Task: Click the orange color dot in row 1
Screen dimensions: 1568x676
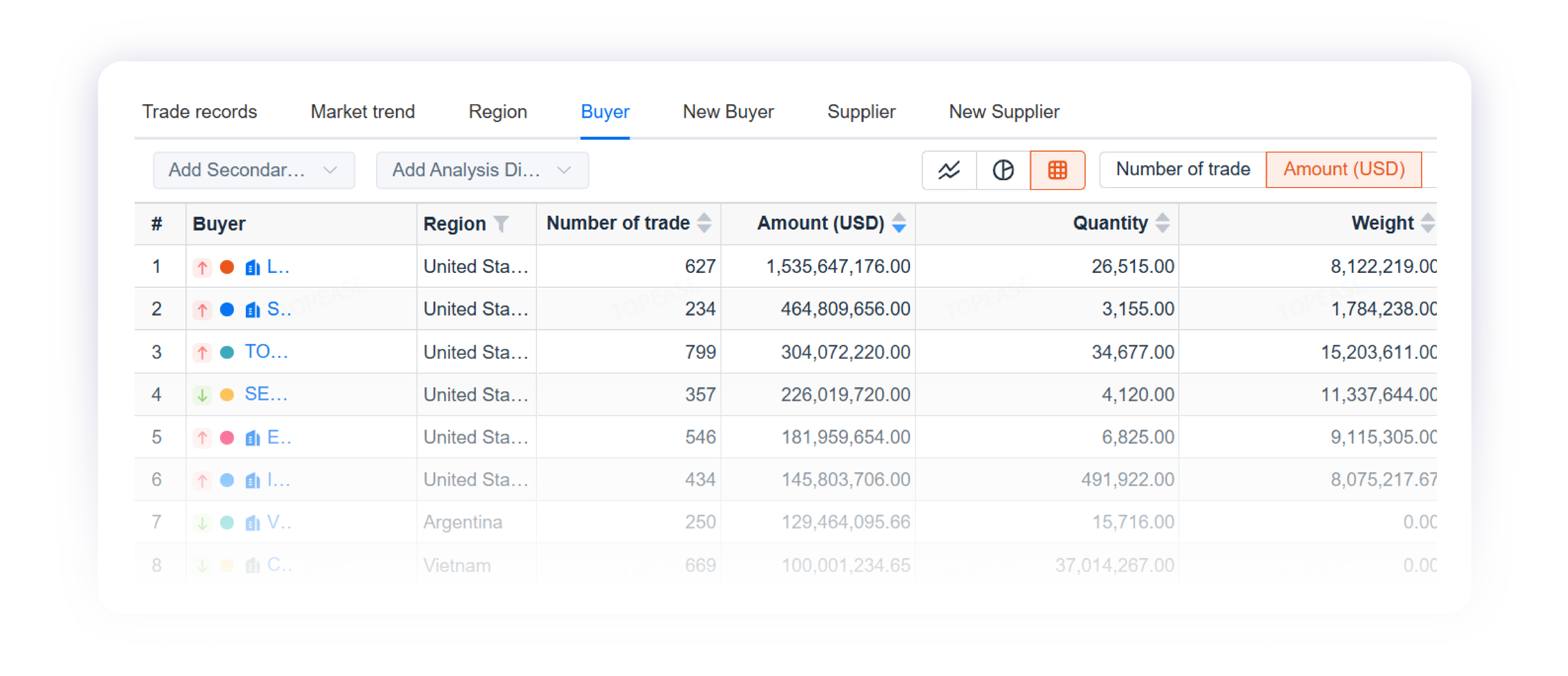Action: point(227,267)
